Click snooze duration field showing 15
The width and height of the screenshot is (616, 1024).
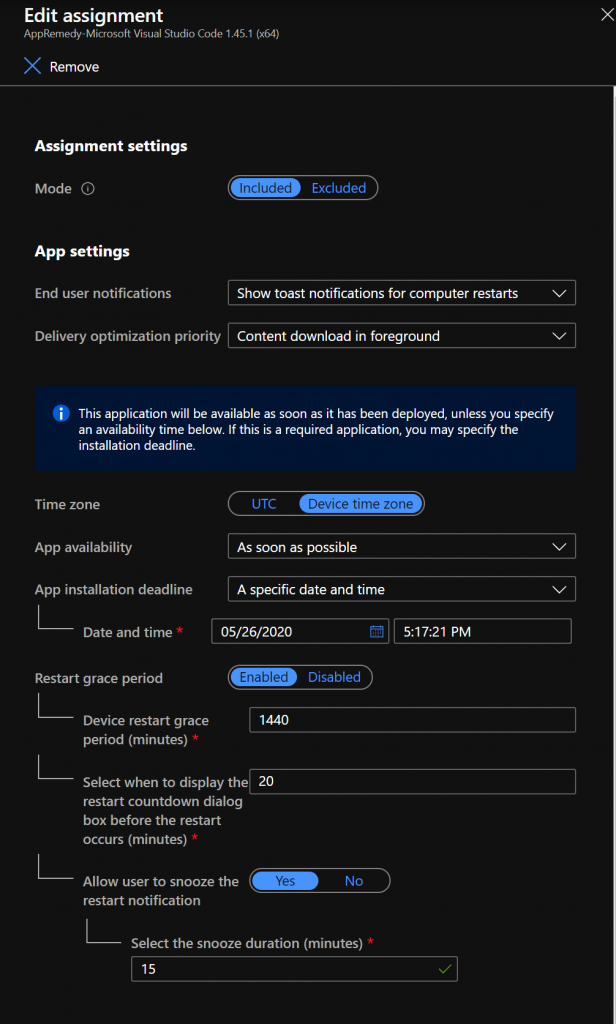294,969
